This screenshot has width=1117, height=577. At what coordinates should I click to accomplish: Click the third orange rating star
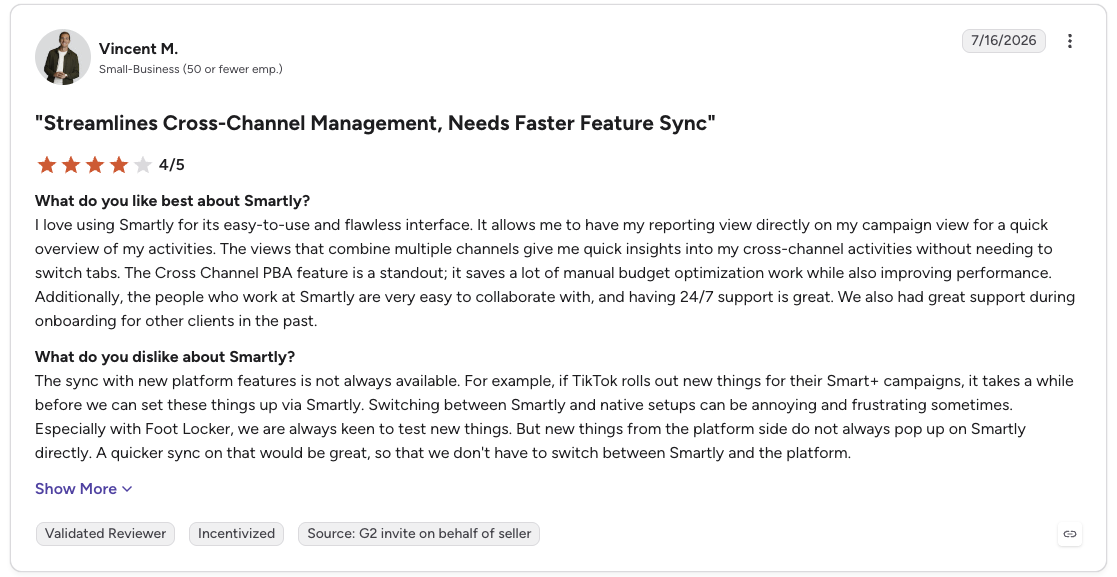pos(95,165)
